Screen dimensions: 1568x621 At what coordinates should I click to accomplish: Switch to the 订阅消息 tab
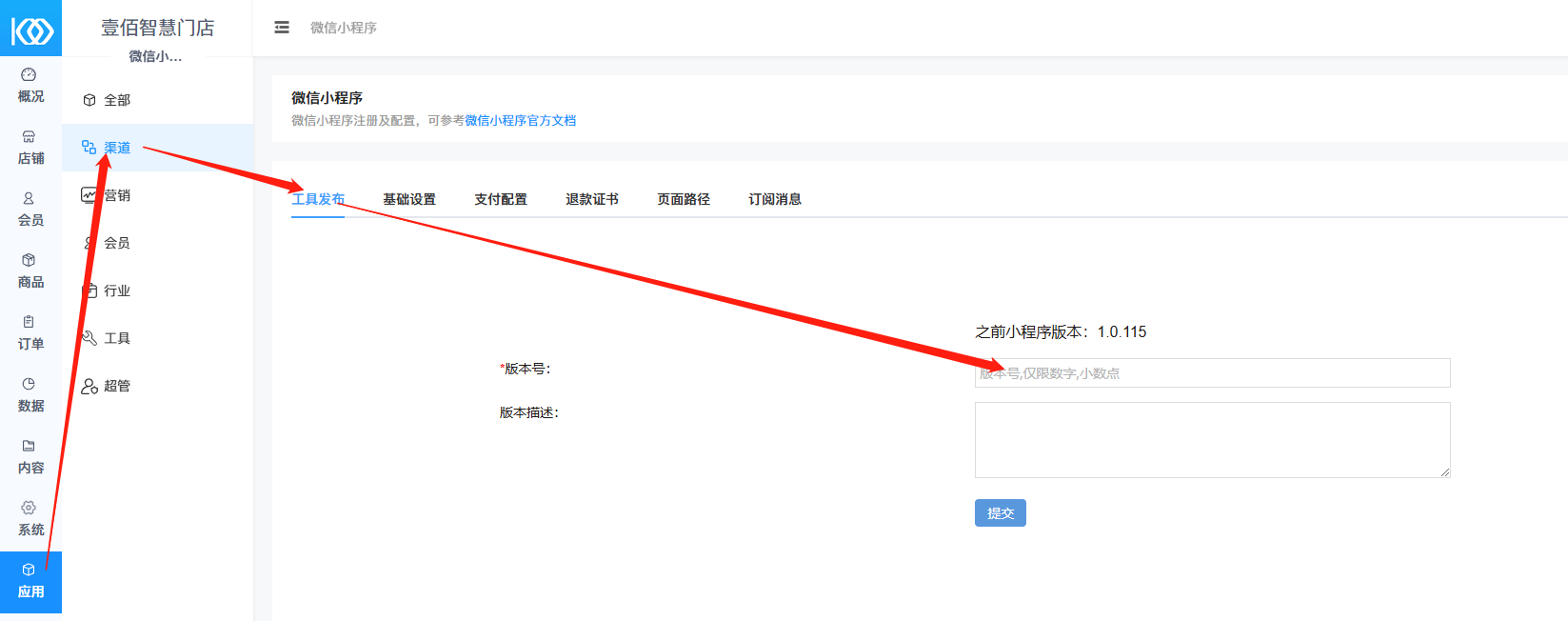(775, 199)
